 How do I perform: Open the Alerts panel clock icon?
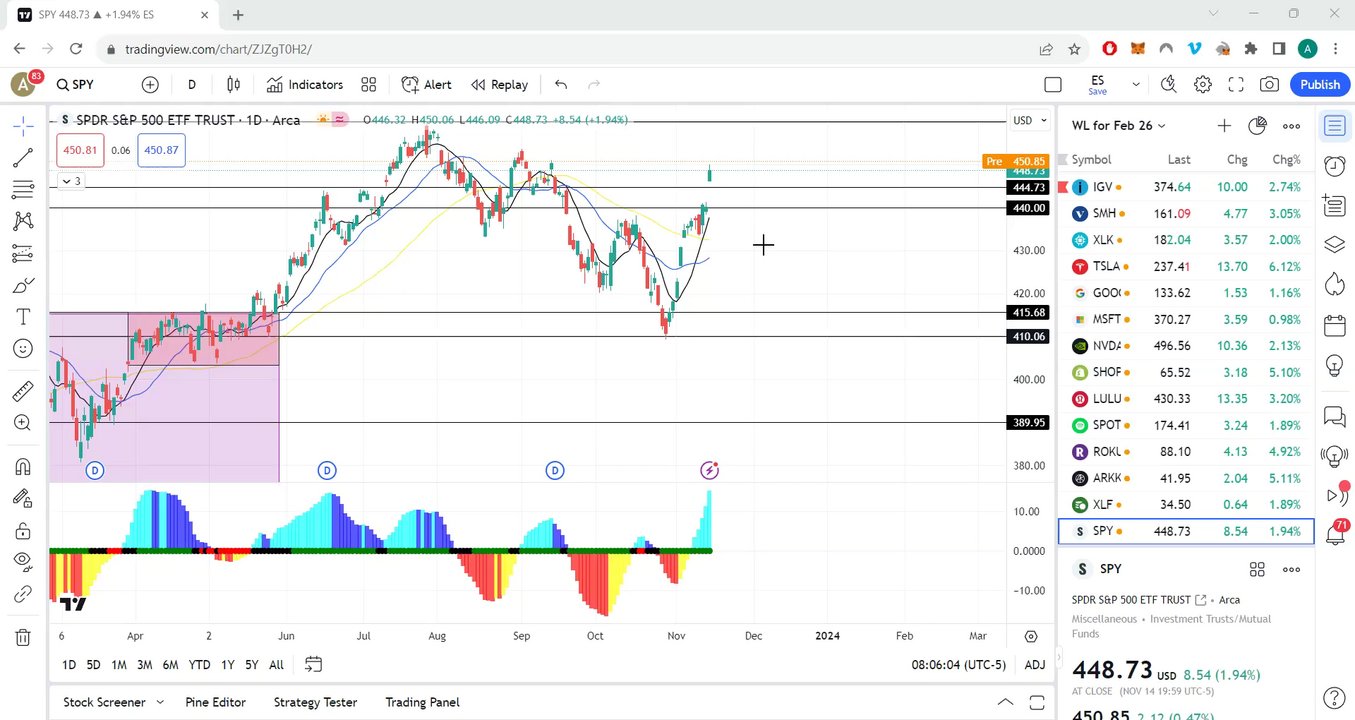coord(1334,166)
